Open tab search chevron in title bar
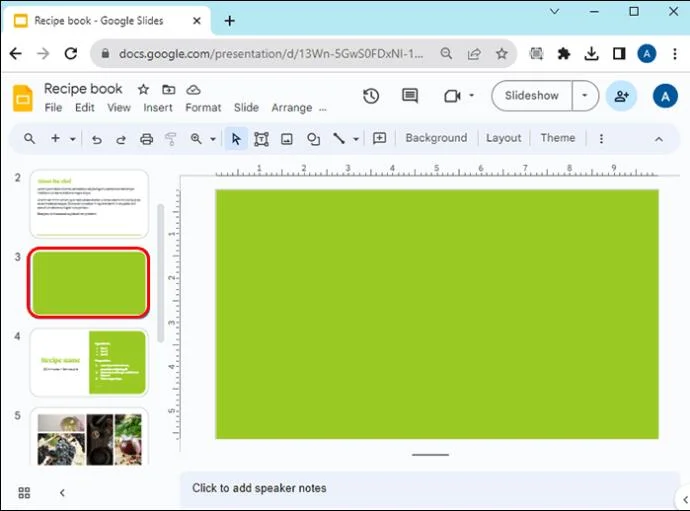 [554, 11]
